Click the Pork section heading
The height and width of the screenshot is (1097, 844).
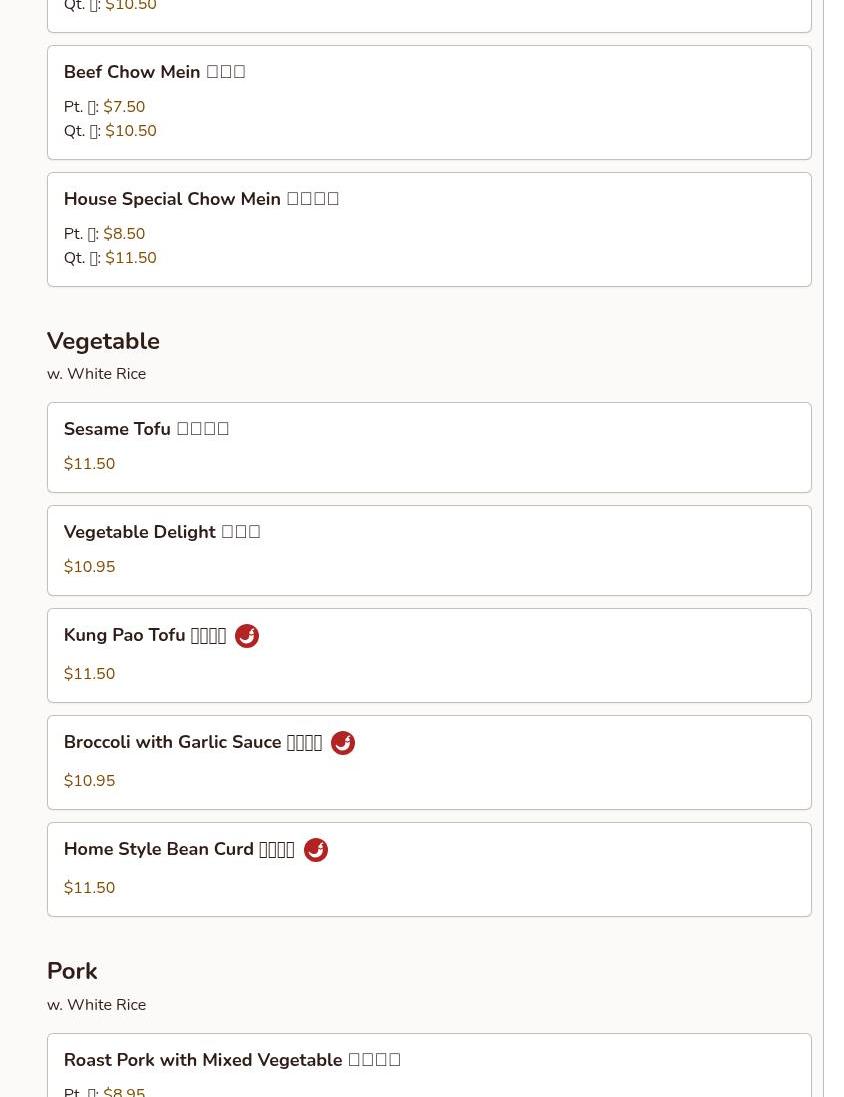[72, 971]
